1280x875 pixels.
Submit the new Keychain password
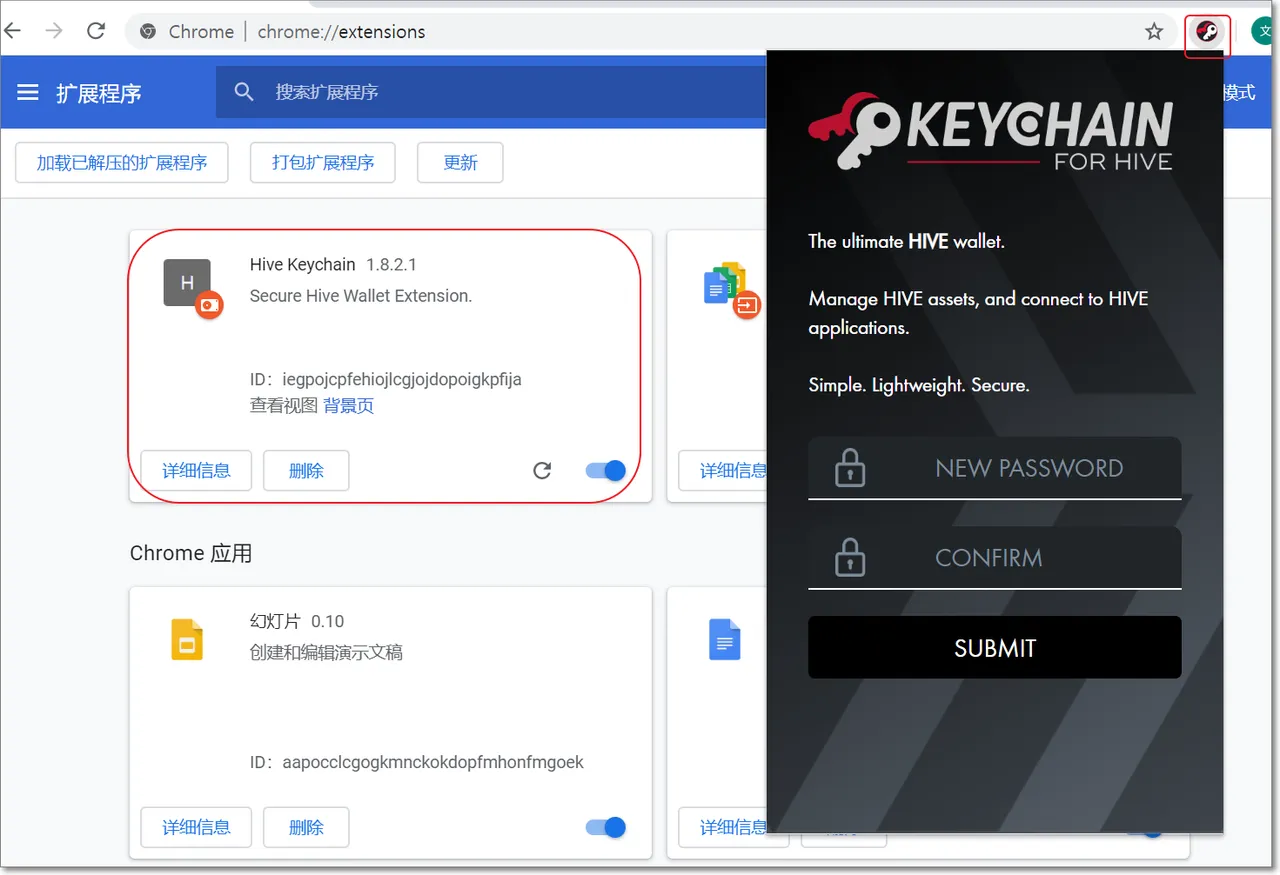tap(995, 648)
